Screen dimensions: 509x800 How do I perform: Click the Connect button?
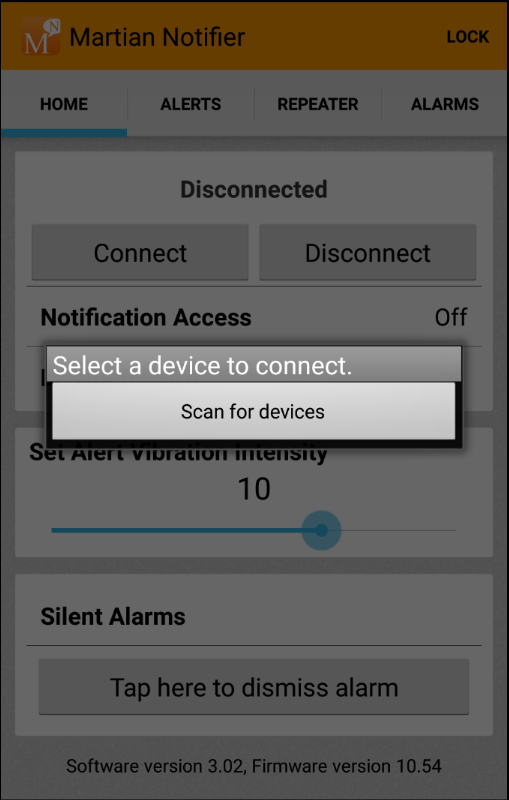[140, 253]
